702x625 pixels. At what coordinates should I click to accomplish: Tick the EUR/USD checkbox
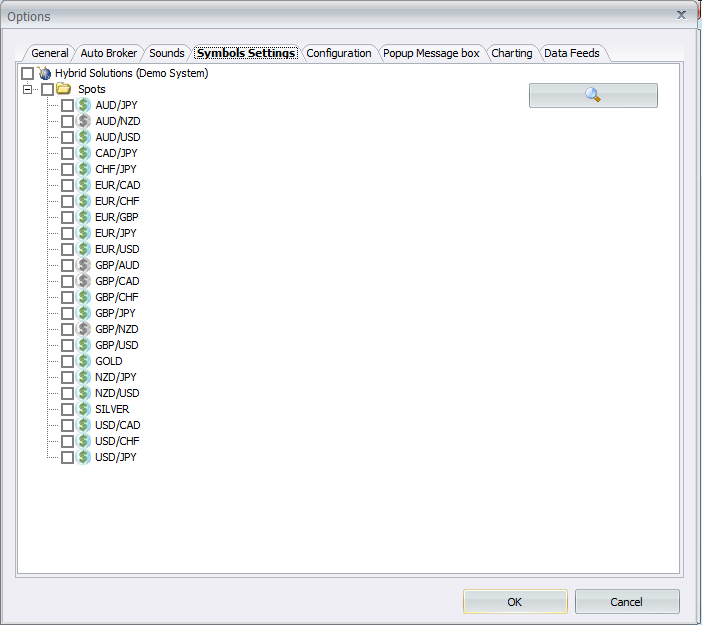pos(67,249)
